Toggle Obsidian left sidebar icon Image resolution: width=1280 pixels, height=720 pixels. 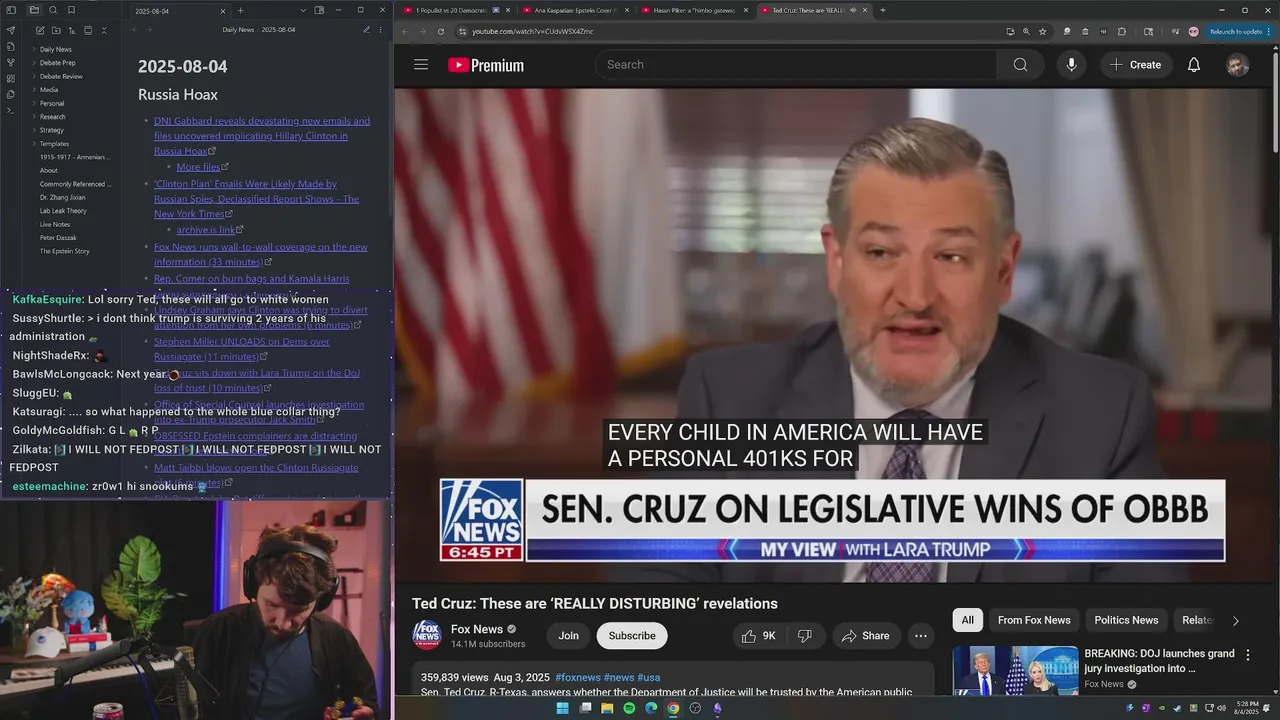11,10
